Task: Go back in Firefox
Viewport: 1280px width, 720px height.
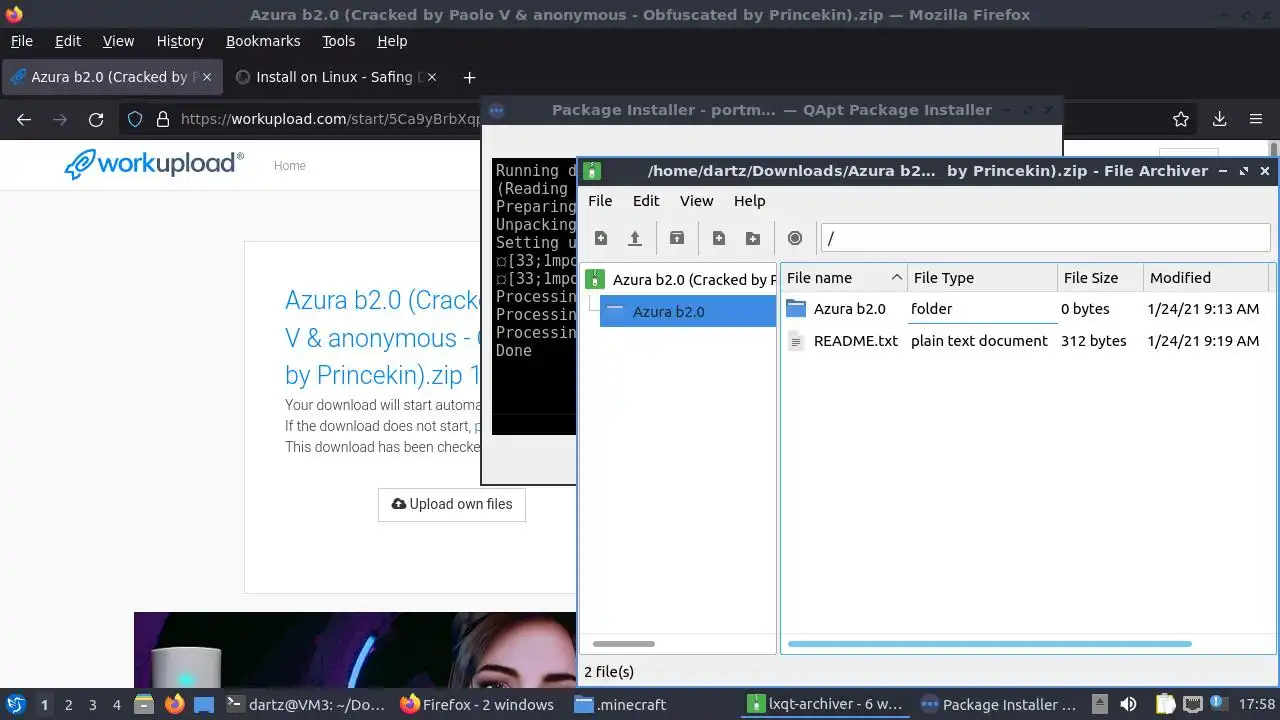Action: click(x=24, y=119)
